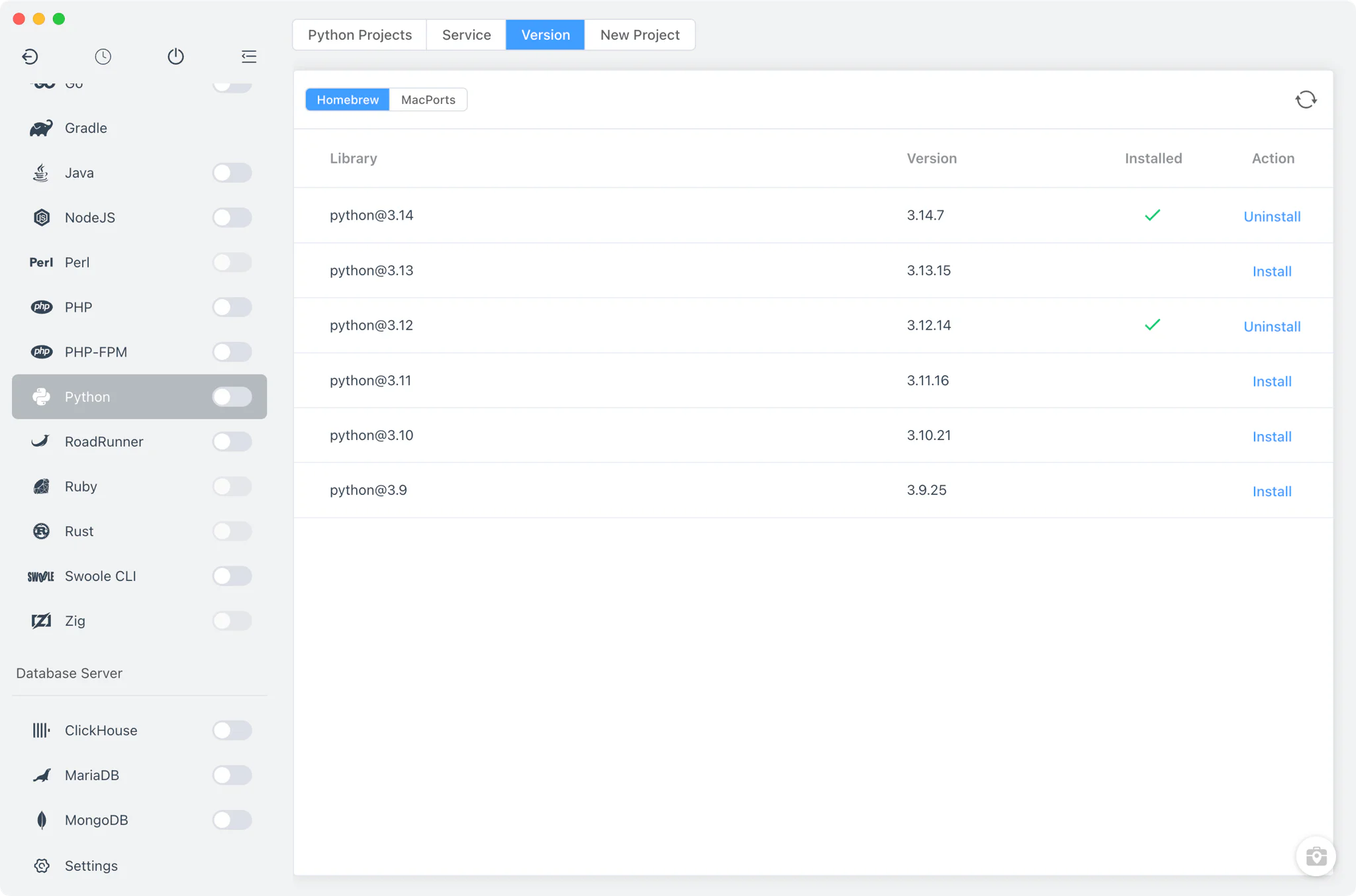Screen dimensions: 1356x896
Task: Click the python@3.13 library name
Action: pyautogui.click(x=371, y=270)
